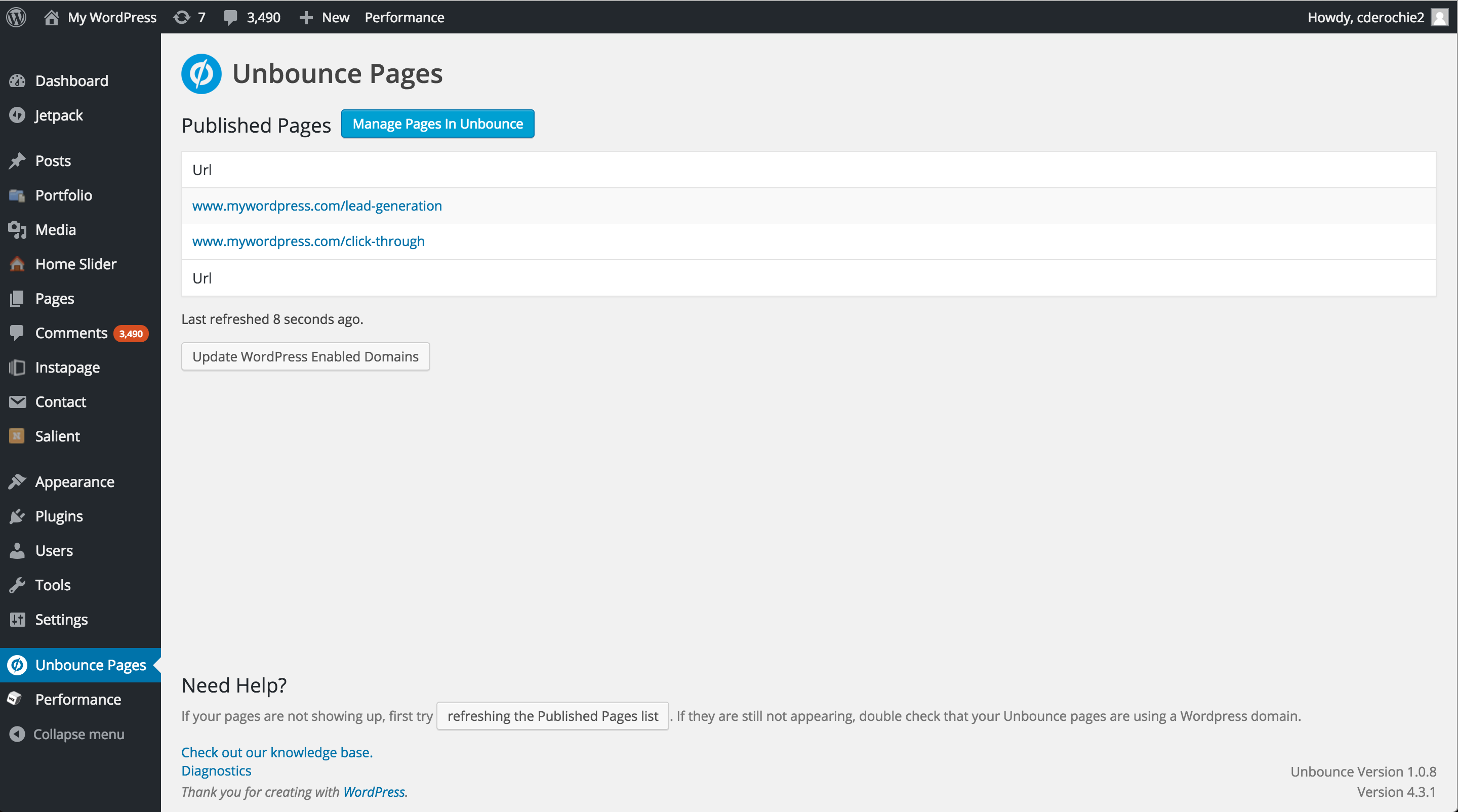The width and height of the screenshot is (1458, 812).
Task: Click the user avatar in top right
Action: coord(1439,17)
